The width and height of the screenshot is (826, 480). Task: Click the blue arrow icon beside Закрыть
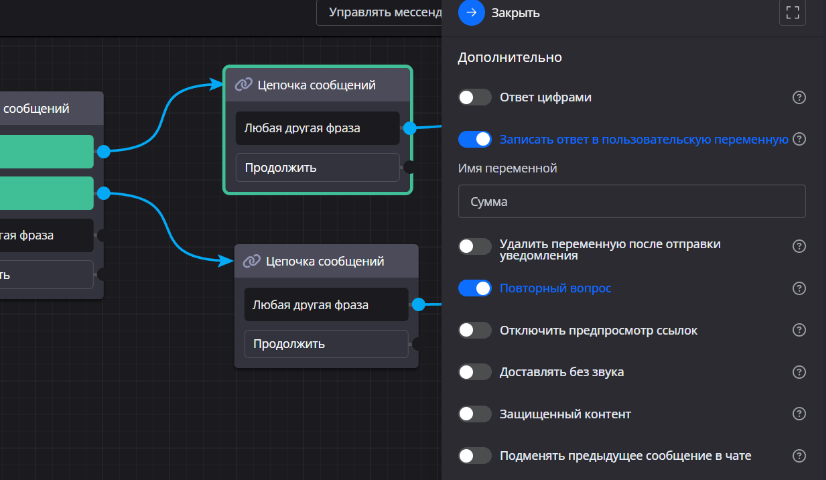[471, 13]
